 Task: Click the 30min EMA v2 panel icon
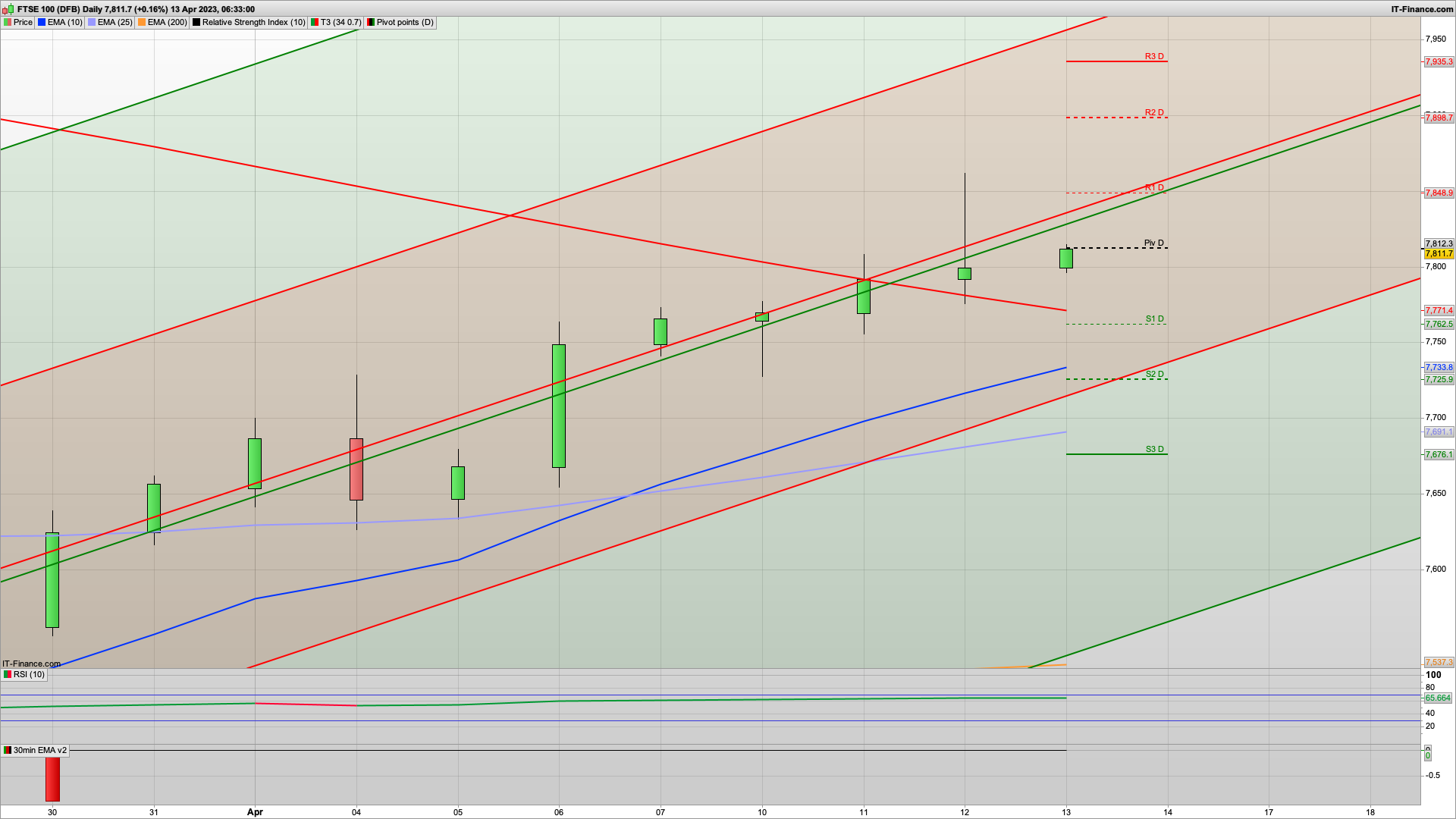8,751
